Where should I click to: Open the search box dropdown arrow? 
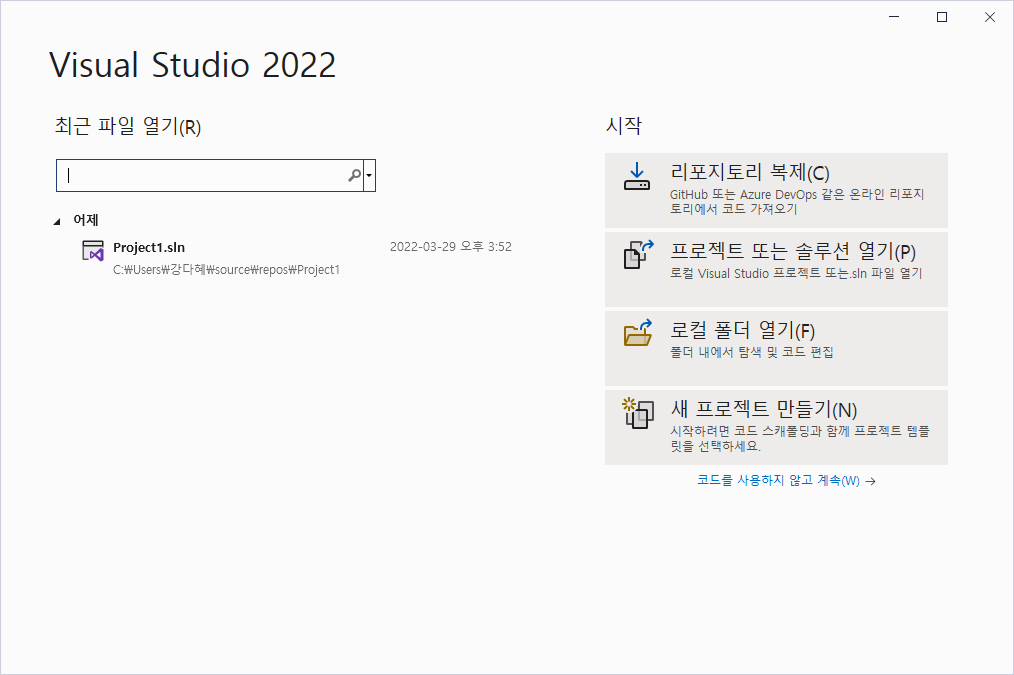369,175
